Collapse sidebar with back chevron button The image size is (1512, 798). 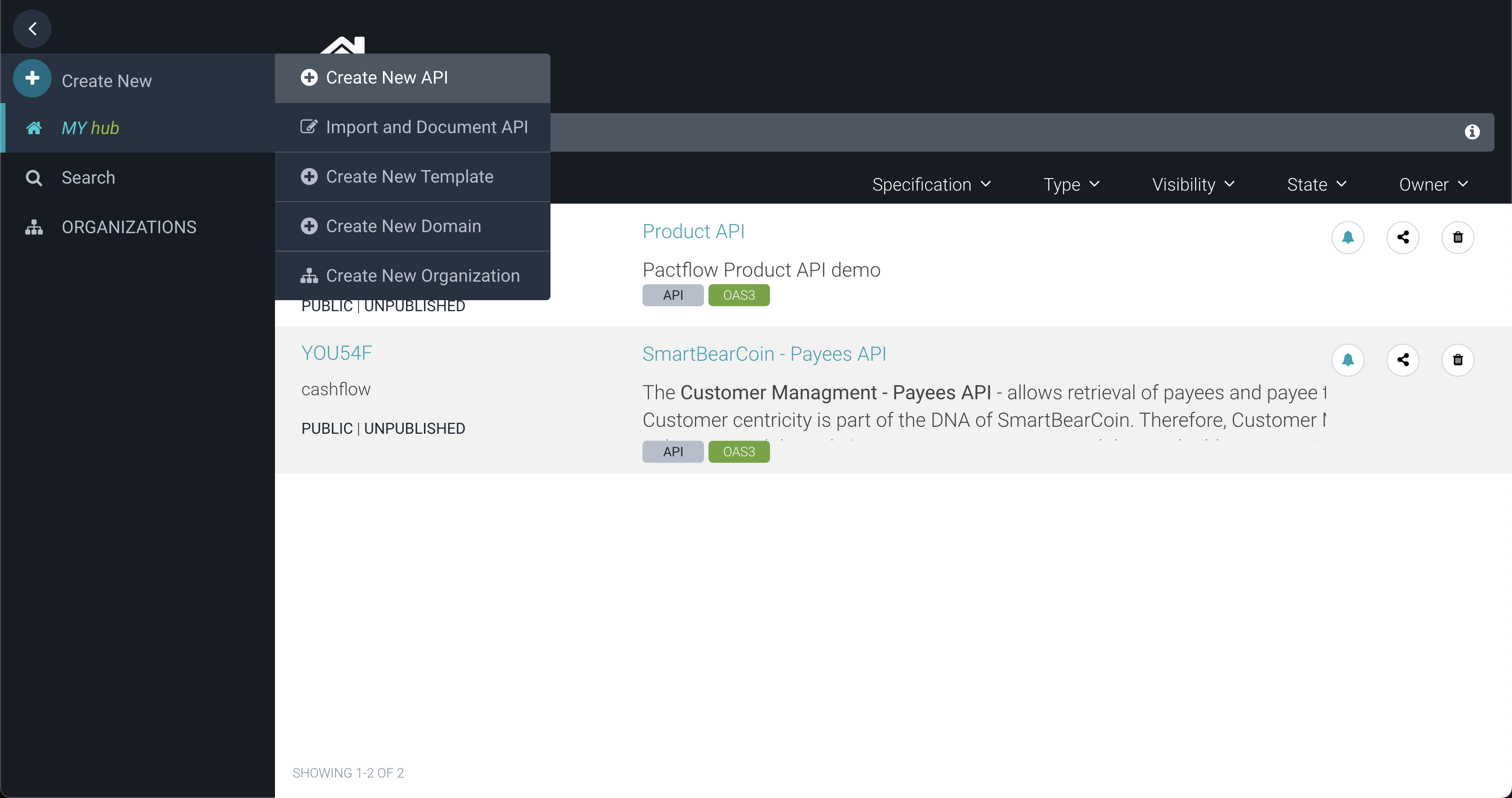click(x=32, y=29)
